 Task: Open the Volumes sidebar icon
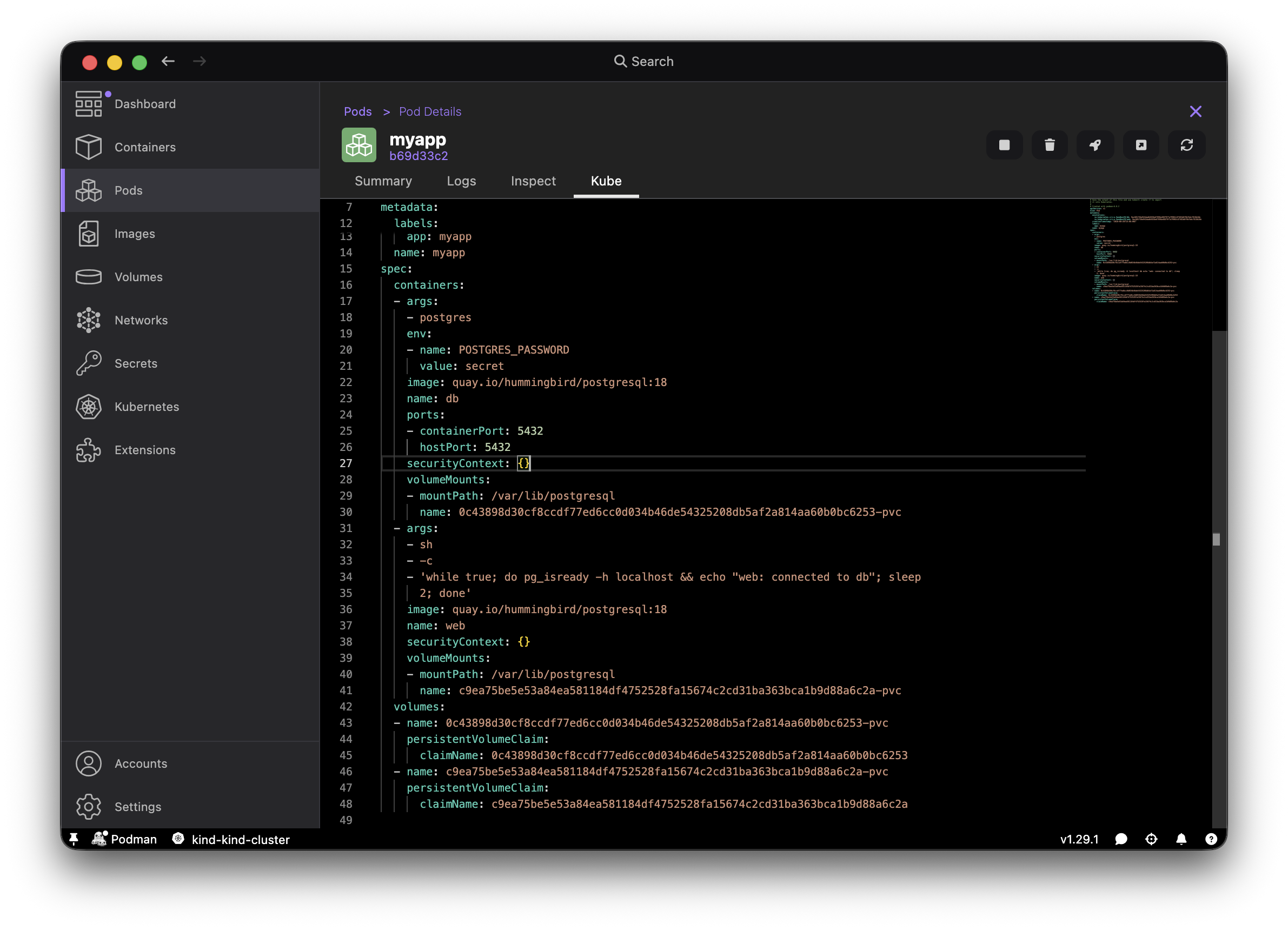[89, 276]
